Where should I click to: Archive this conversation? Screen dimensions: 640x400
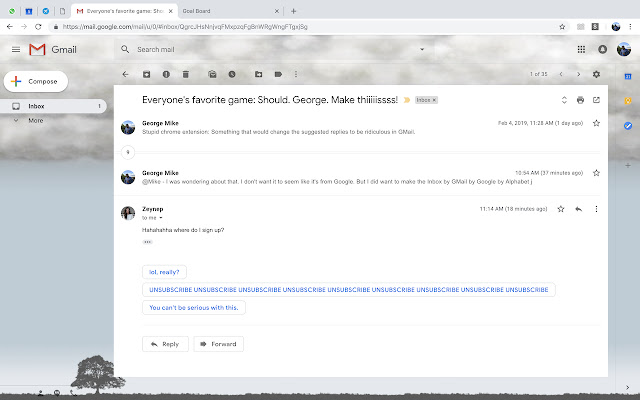[x=147, y=74]
